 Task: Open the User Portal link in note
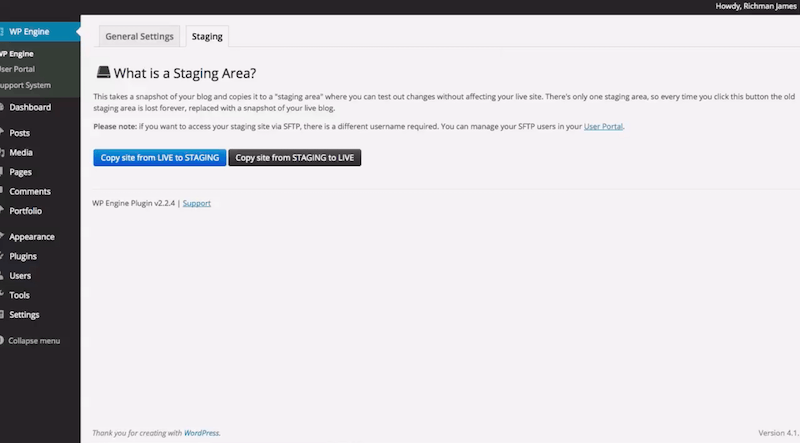pyautogui.click(x=603, y=127)
